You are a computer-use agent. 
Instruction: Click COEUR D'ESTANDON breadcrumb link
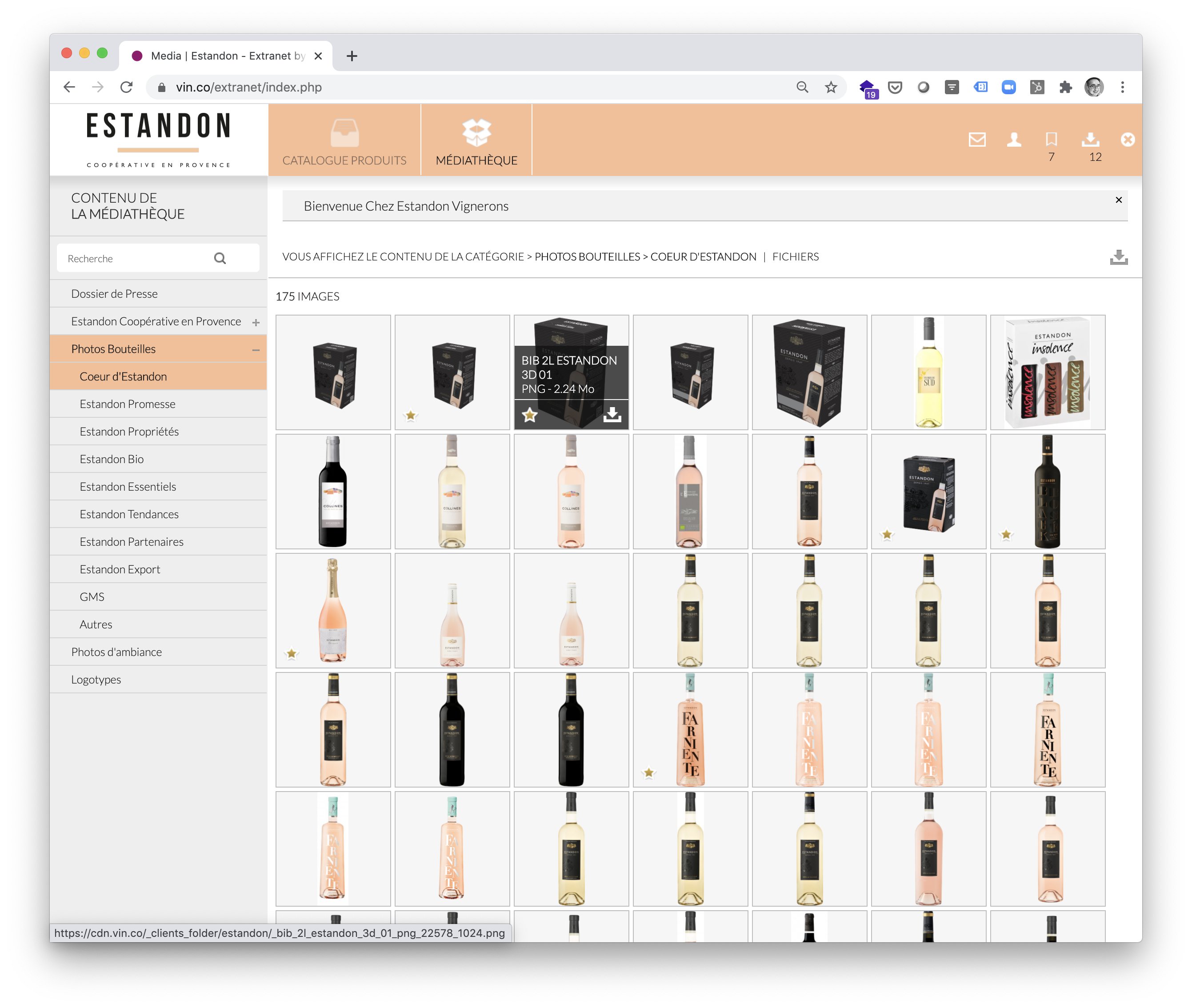pyautogui.click(x=703, y=256)
